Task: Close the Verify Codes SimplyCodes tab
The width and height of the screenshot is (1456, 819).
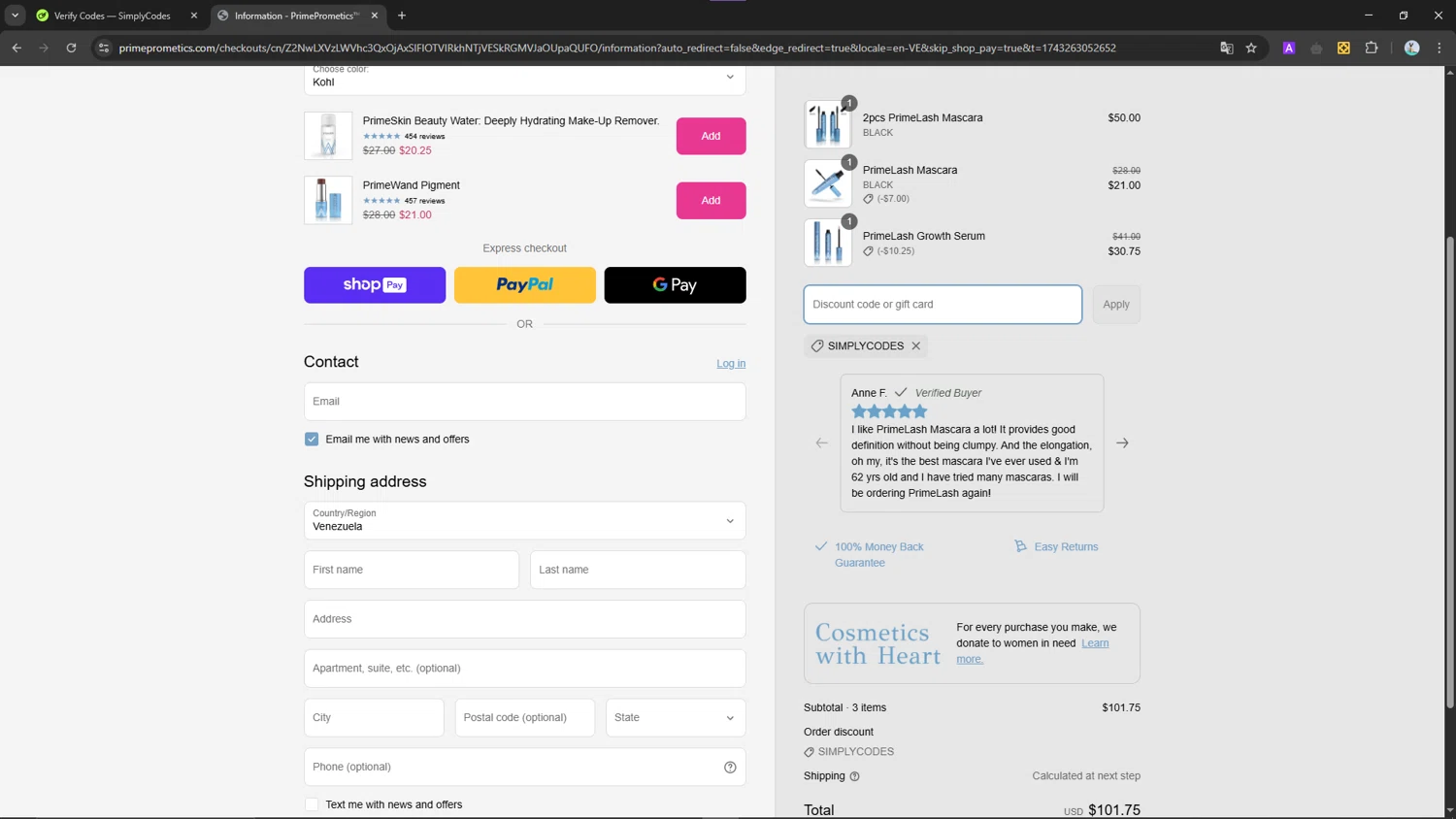Action: [x=193, y=16]
